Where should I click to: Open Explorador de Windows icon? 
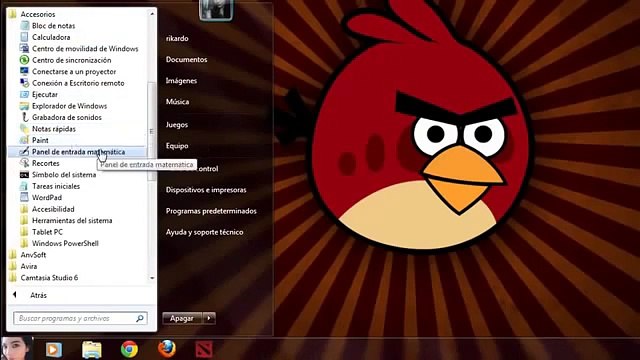point(24,106)
